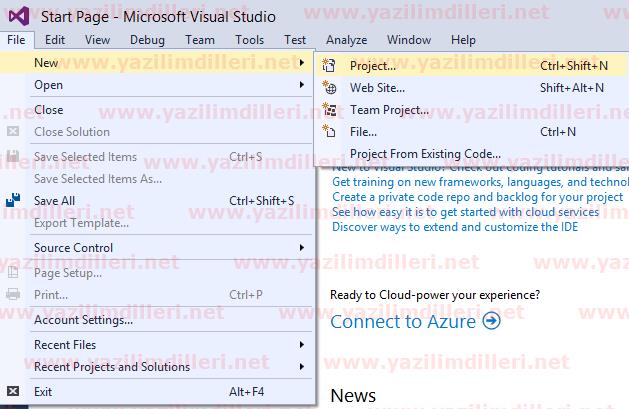Viewport: 629px width, 409px height.
Task: Click the Save All disk icon
Action: coord(14,201)
